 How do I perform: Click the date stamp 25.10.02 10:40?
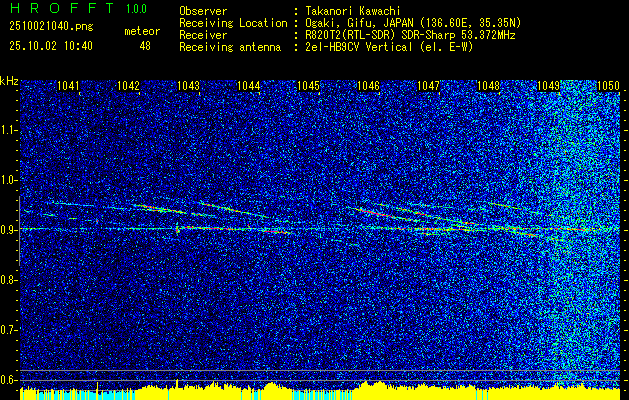coord(51,46)
